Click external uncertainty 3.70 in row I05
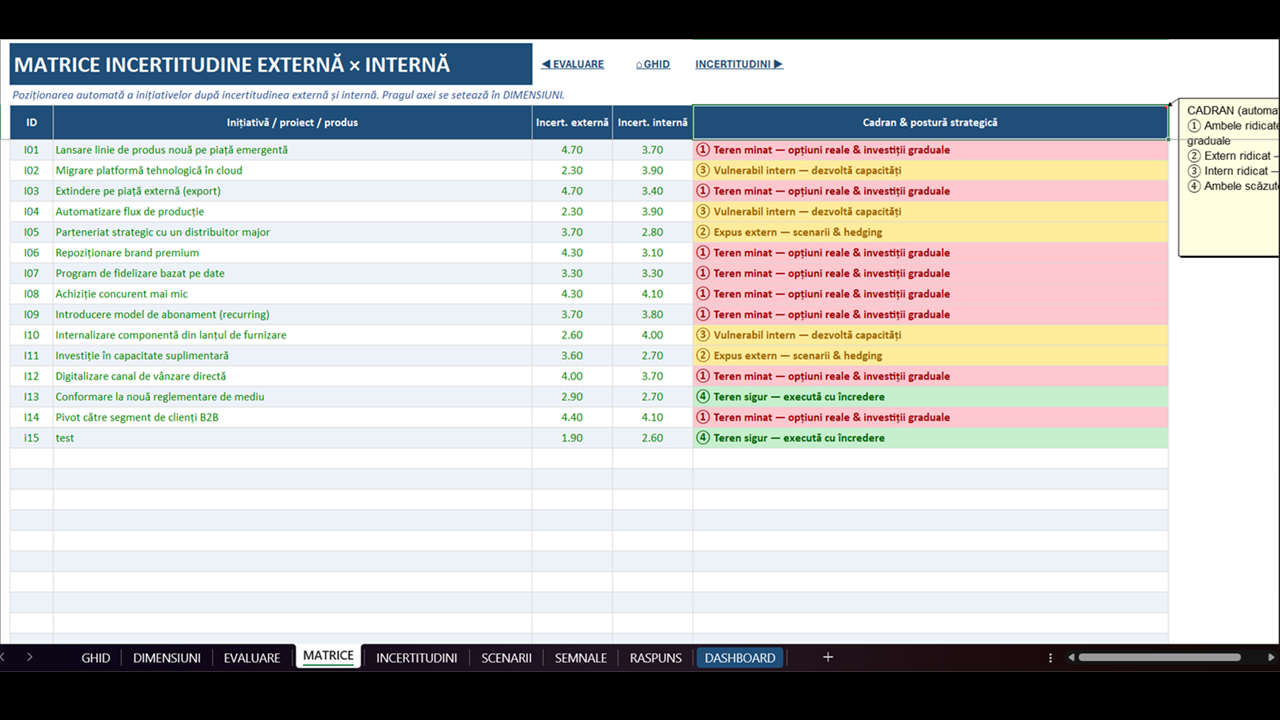 coord(572,232)
